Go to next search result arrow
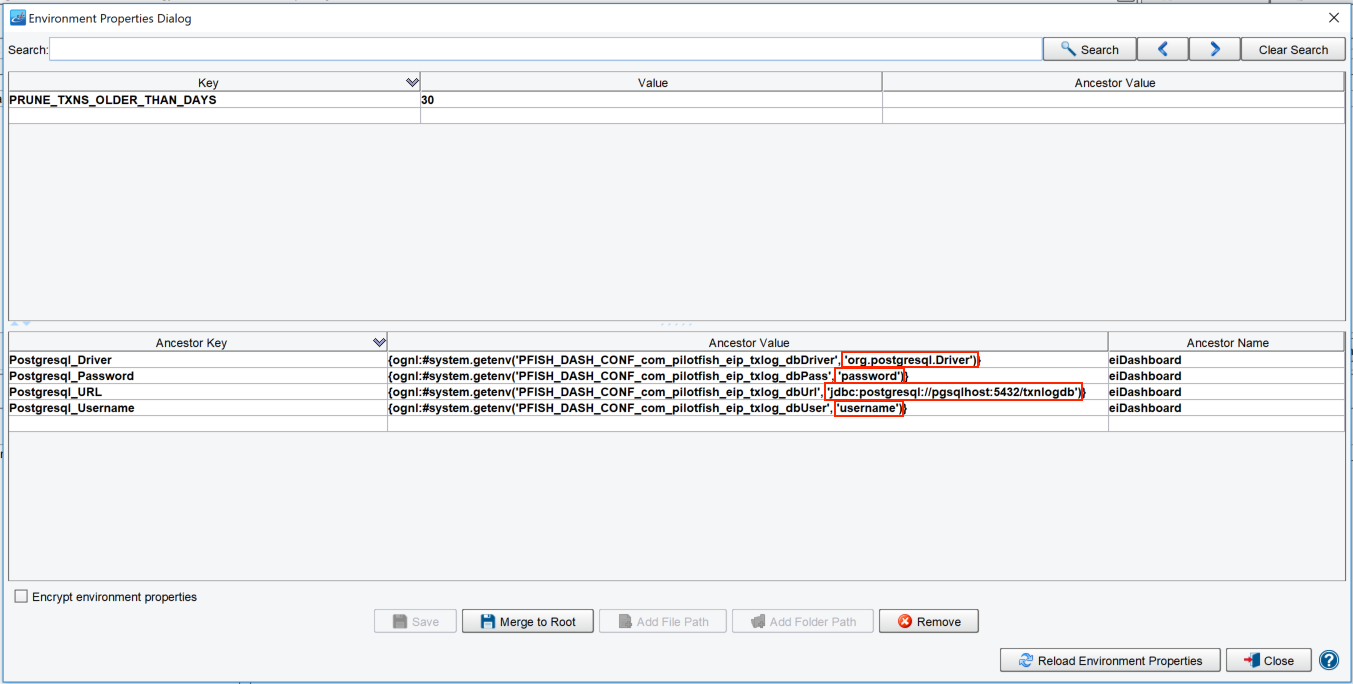 click(1215, 49)
